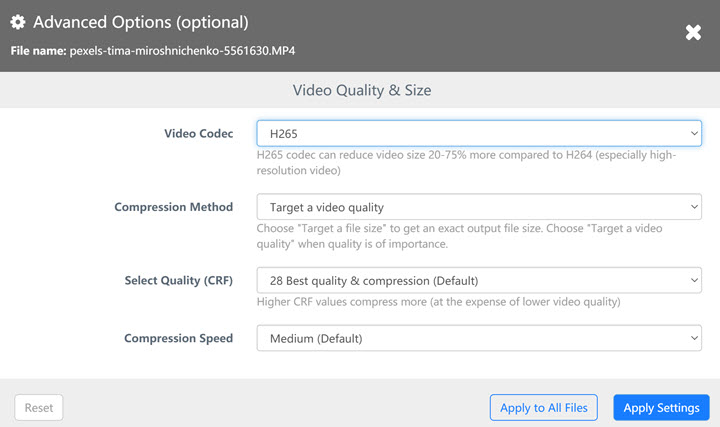Screen dimensions: 720x427
Task: Click the bold File name: label
Action: pos(39,49)
